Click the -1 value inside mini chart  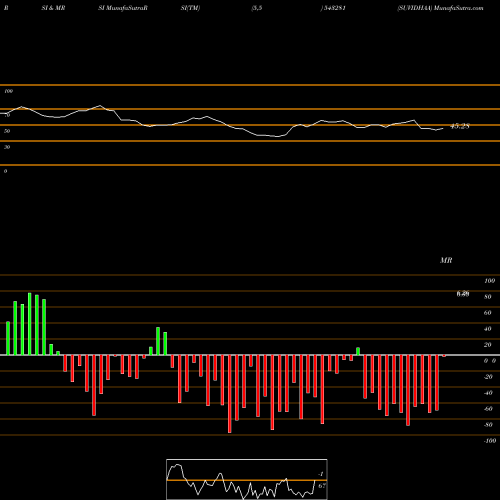[321, 474]
